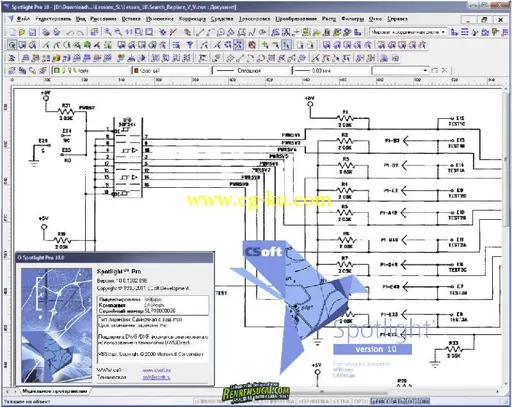
Task: Select the Zoom in magnifier icon
Action: click(108, 32)
